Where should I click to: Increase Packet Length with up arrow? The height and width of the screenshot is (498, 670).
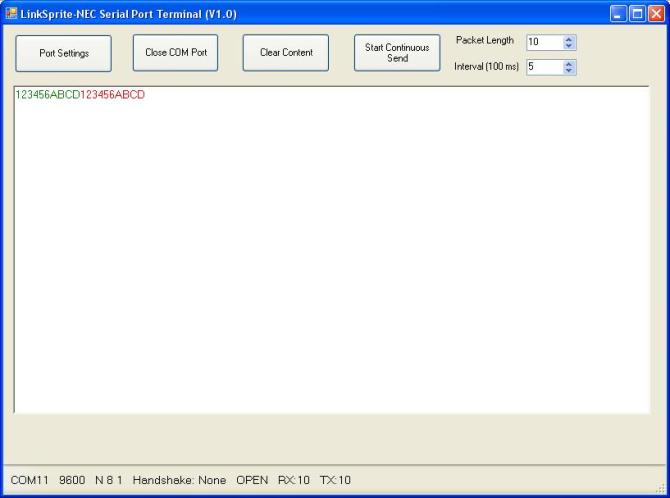569,39
